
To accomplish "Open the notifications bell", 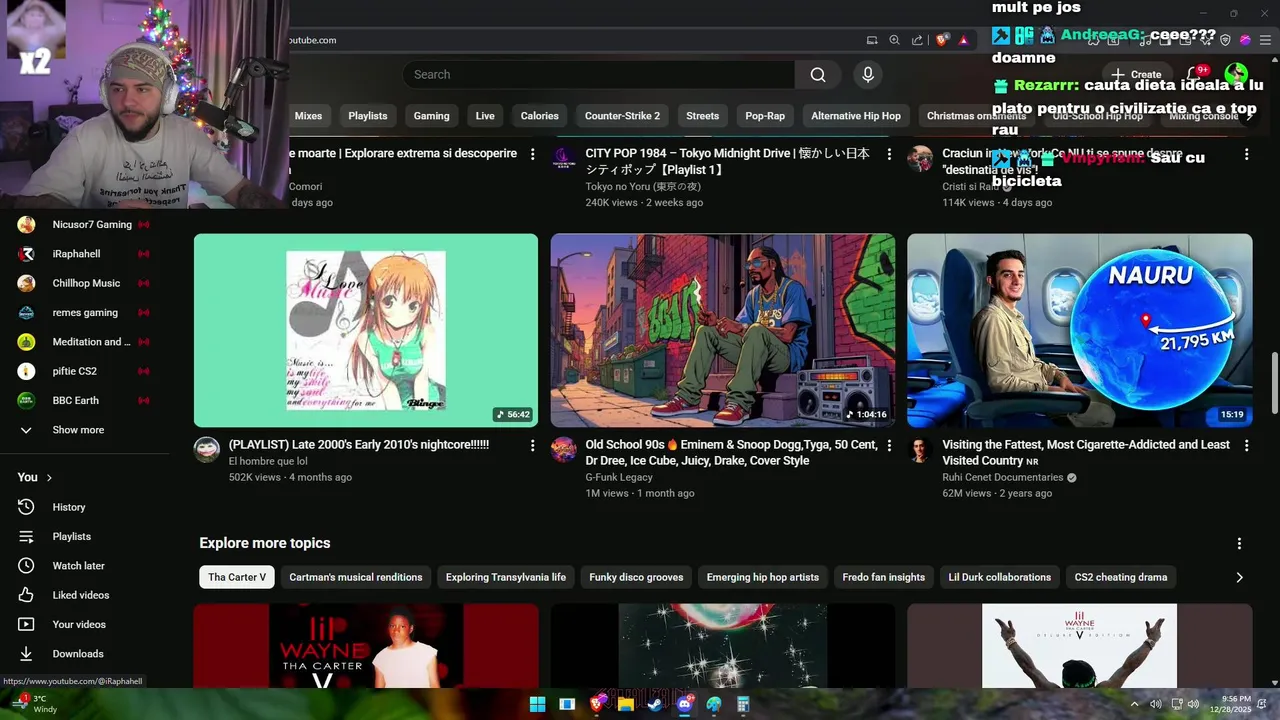I will point(1193,74).
